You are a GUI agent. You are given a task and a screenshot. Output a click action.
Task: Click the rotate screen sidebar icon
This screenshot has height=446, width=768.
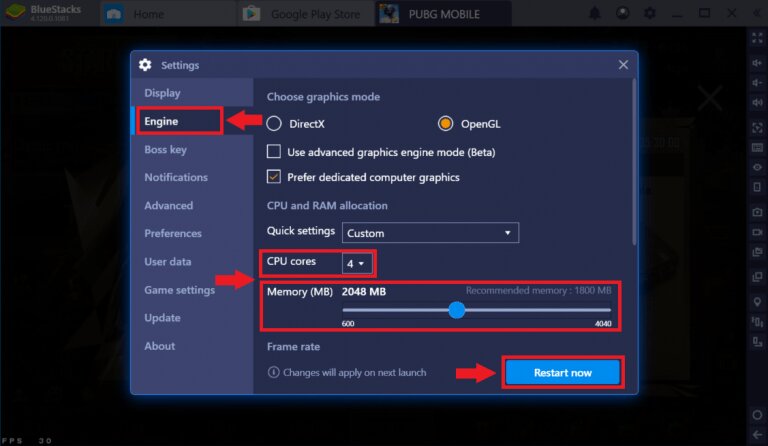coord(757,187)
